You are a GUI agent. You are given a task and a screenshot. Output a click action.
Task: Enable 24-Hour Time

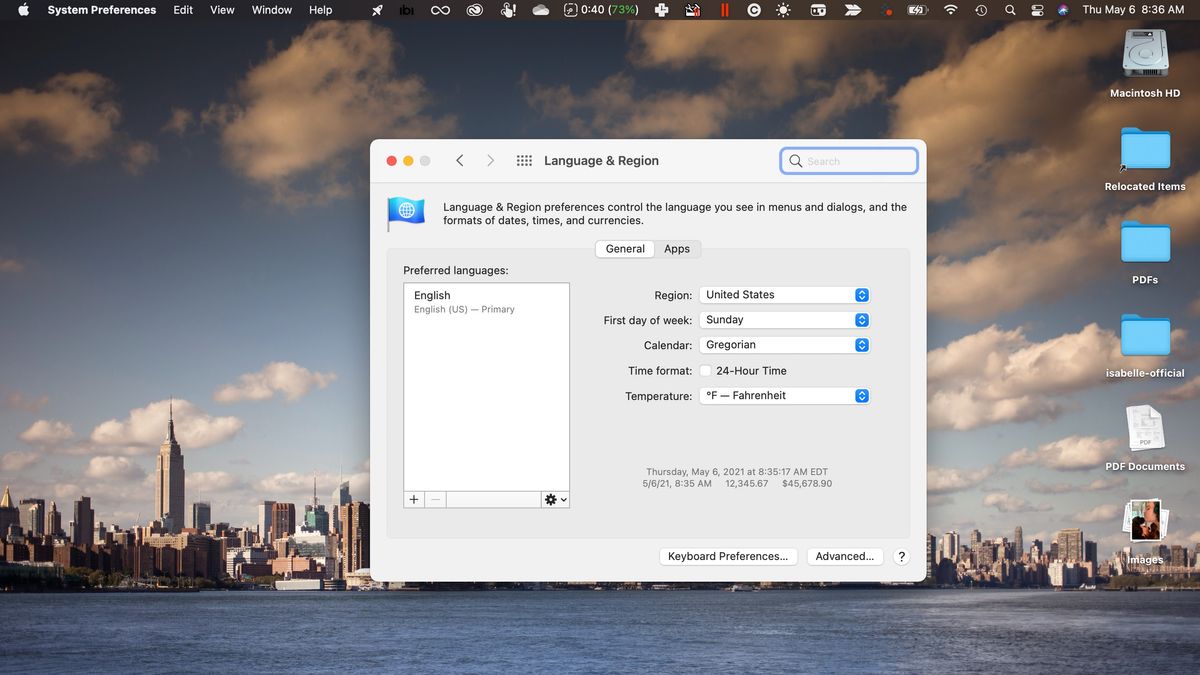click(x=705, y=370)
